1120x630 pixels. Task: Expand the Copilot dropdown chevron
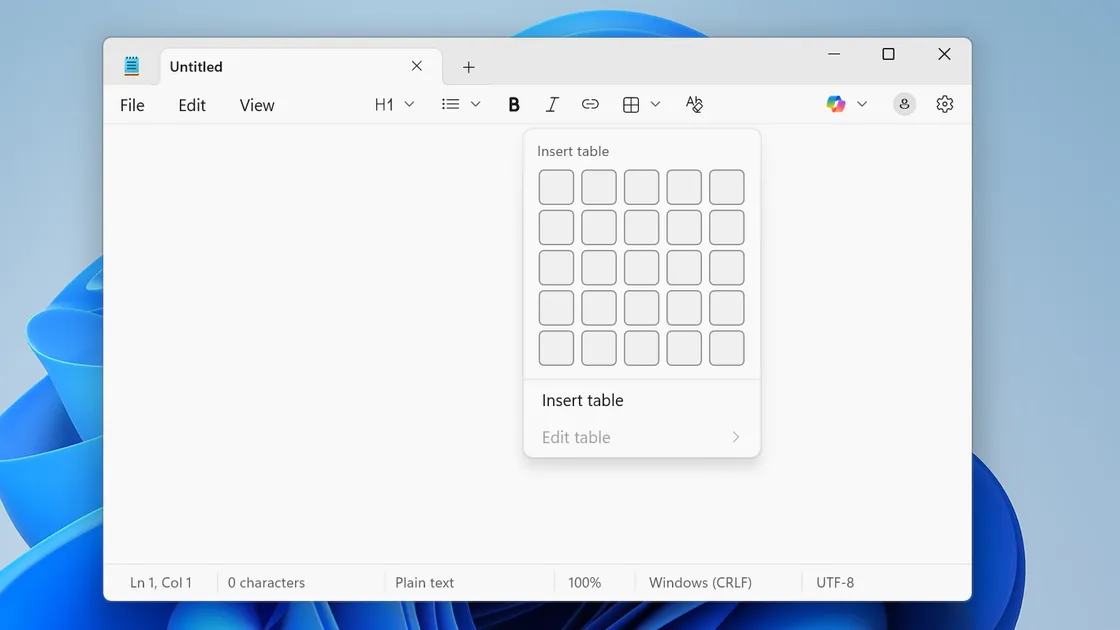(861, 103)
